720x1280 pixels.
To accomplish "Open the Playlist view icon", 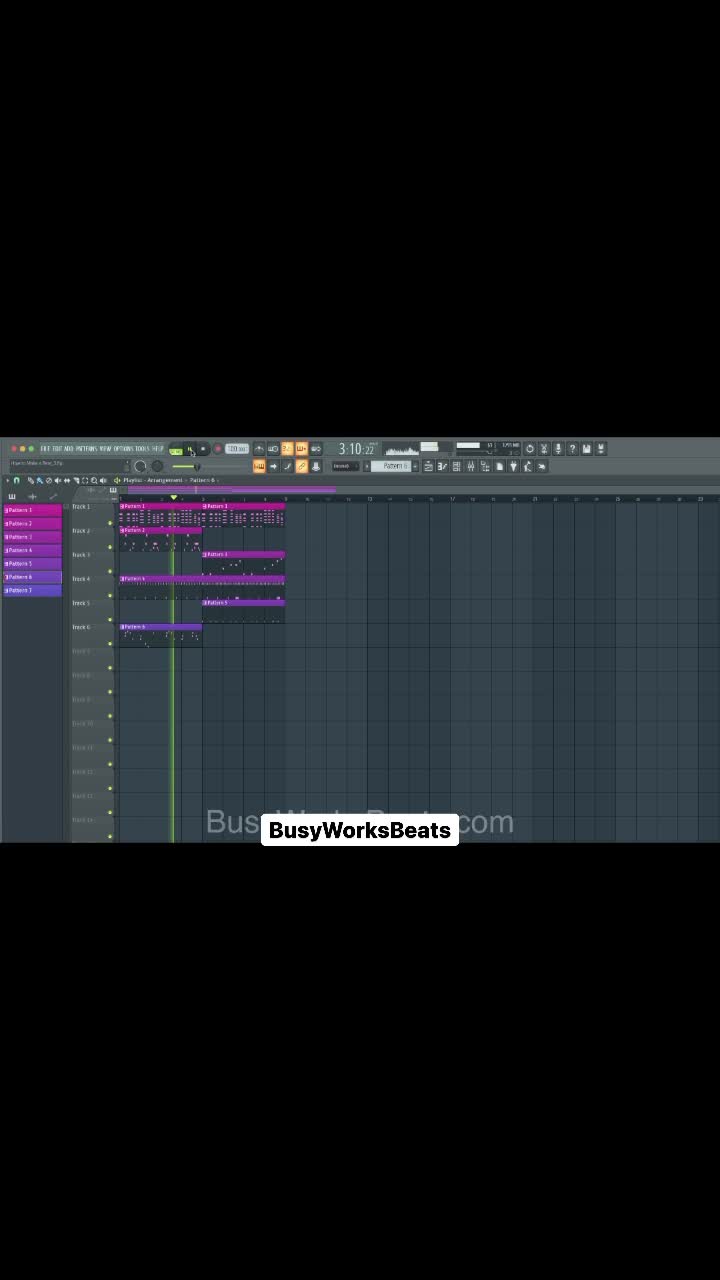I will pos(428,466).
